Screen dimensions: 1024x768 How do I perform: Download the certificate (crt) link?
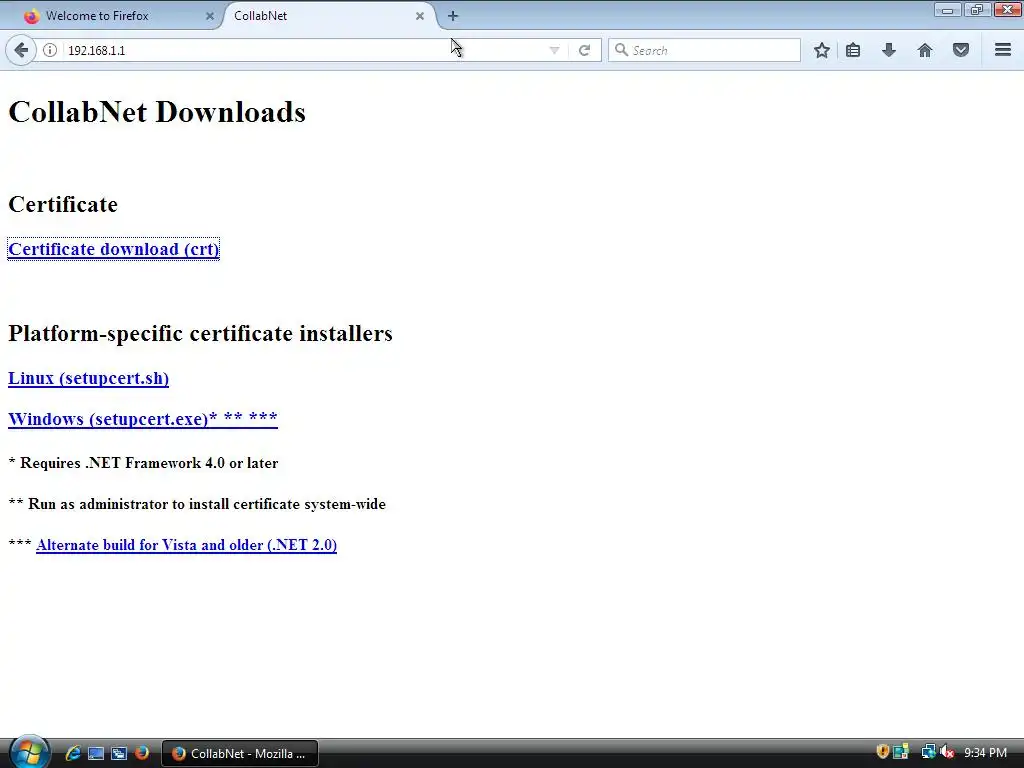pyautogui.click(x=114, y=249)
